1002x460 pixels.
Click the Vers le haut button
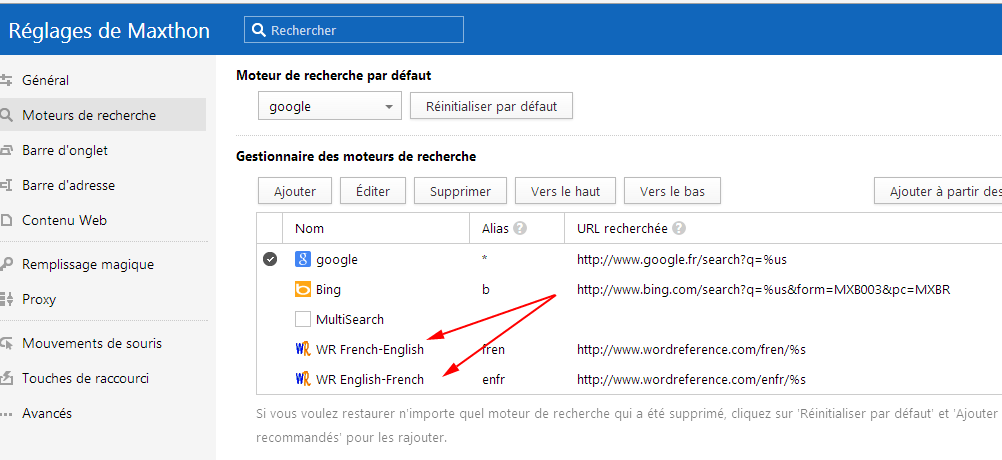(x=566, y=191)
